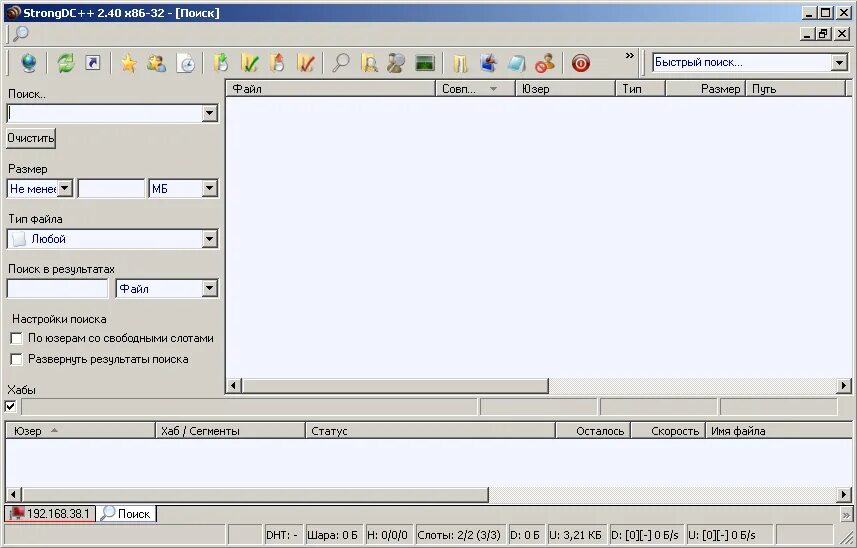
Task: Sort results by Путь column
Action: 795,89
